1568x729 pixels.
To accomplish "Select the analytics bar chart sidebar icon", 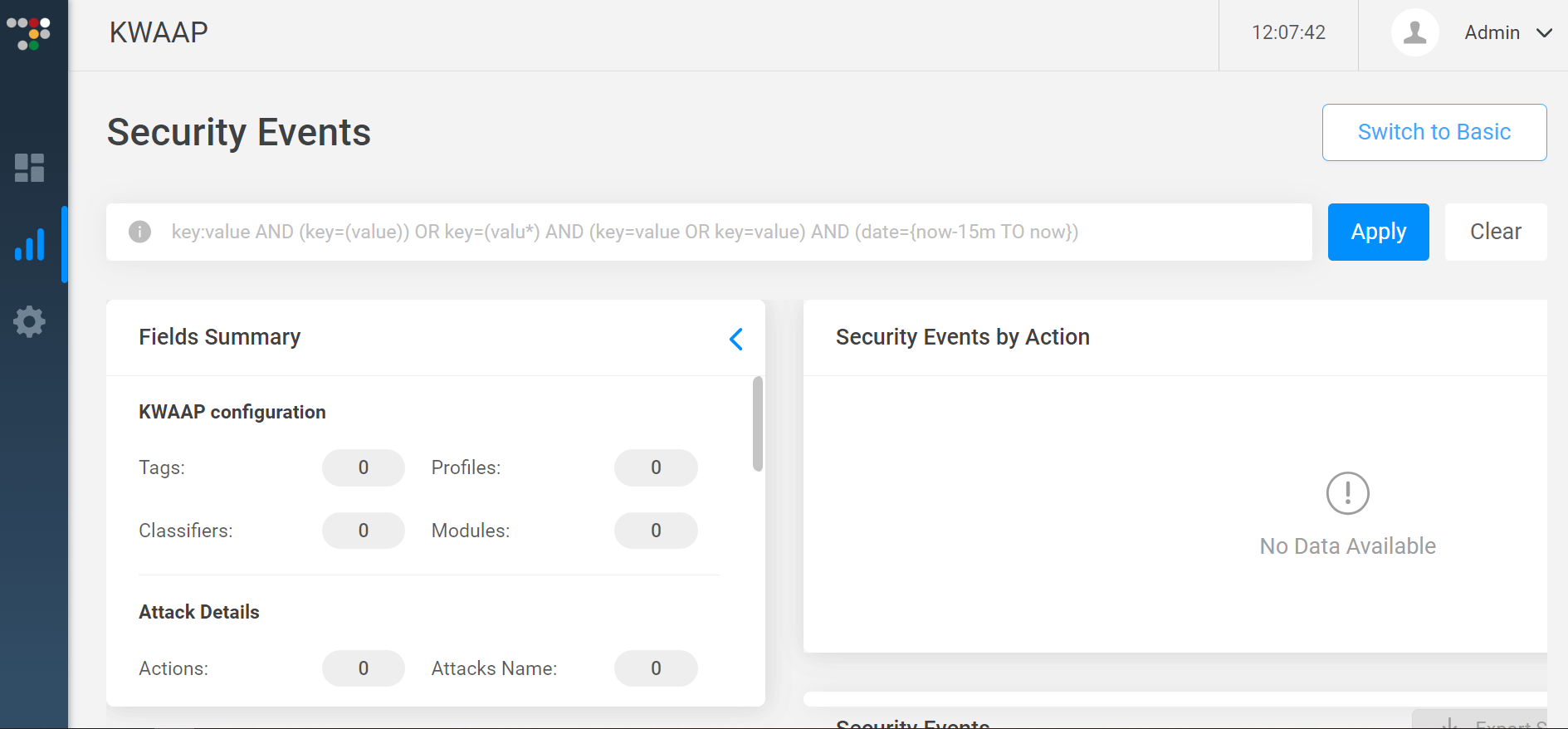I will click(x=29, y=245).
